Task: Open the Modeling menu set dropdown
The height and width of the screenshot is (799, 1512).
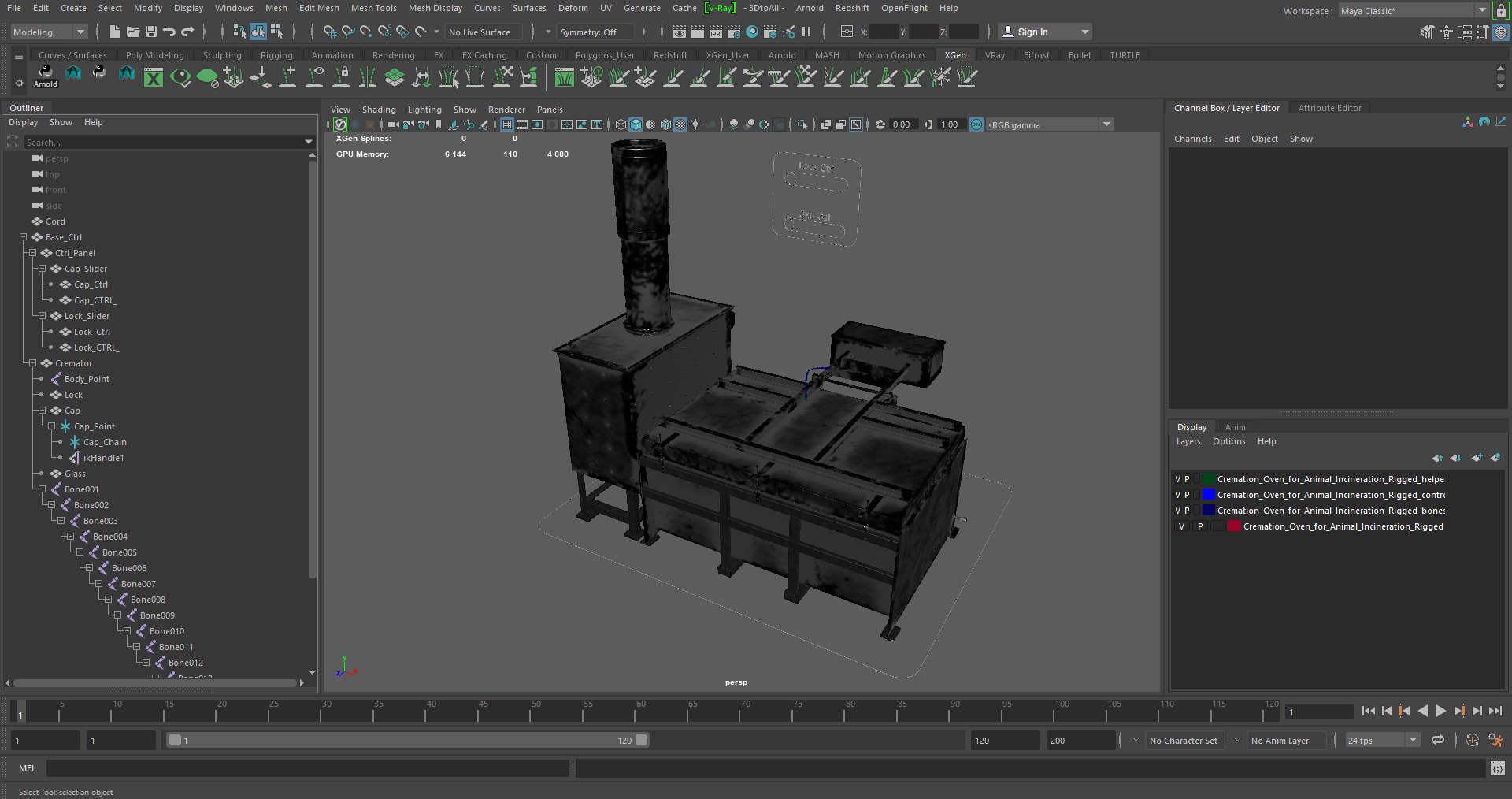Action: 49,32
